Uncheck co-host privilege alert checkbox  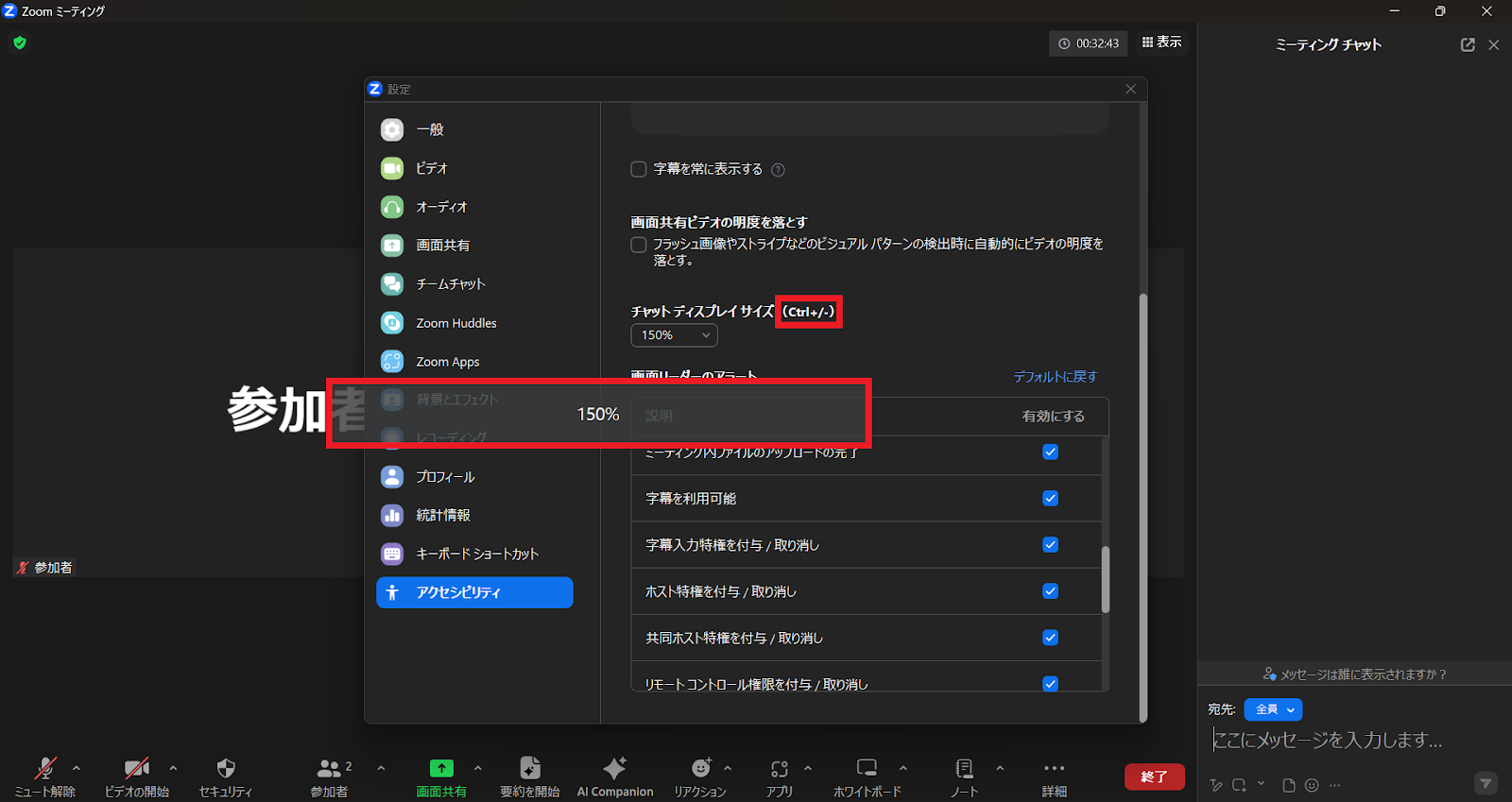coord(1050,637)
